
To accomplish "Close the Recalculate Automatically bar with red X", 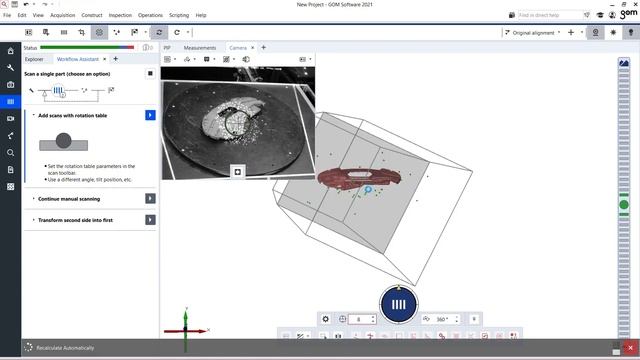I will click(x=631, y=348).
